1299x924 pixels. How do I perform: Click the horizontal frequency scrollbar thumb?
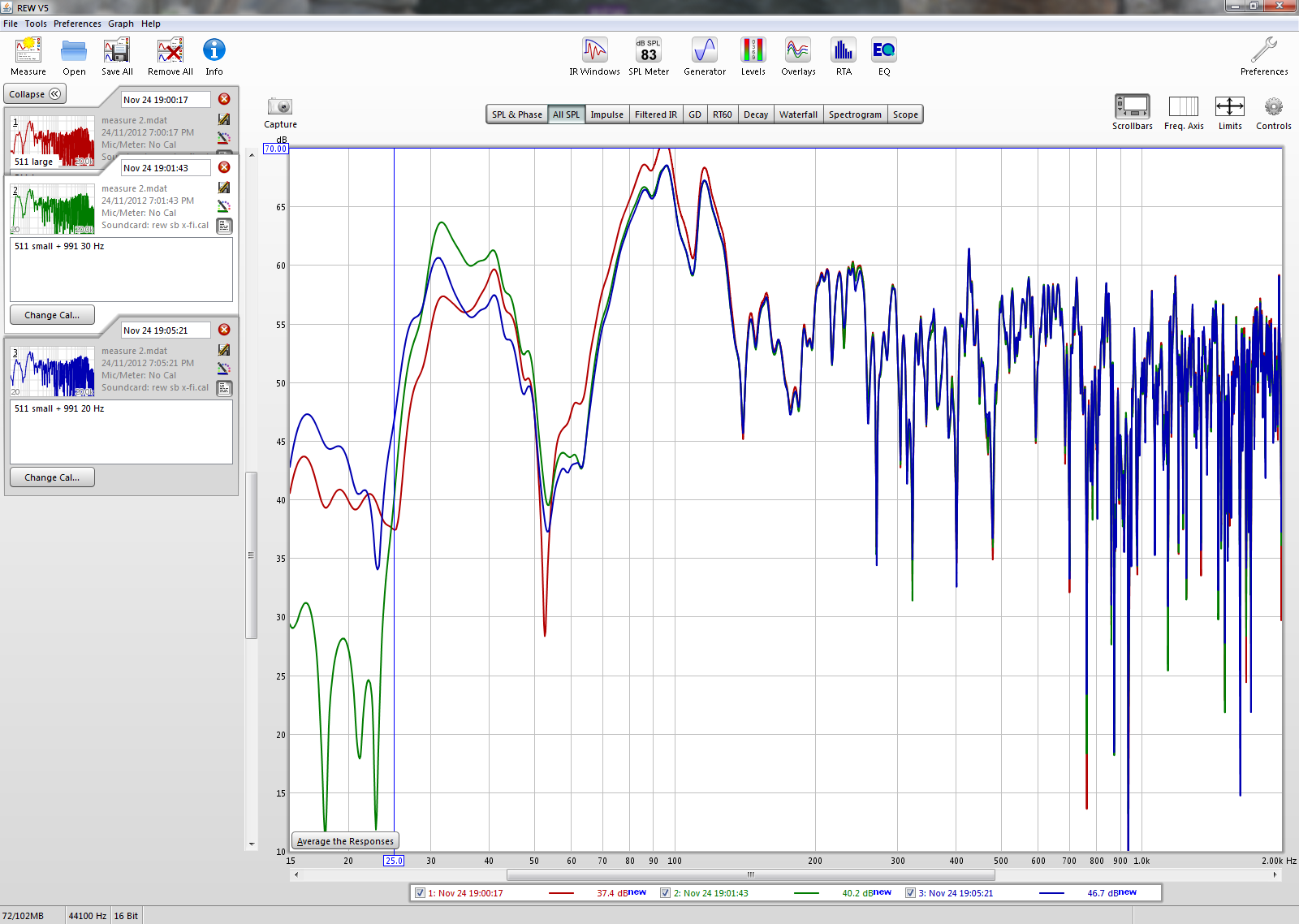(750, 874)
